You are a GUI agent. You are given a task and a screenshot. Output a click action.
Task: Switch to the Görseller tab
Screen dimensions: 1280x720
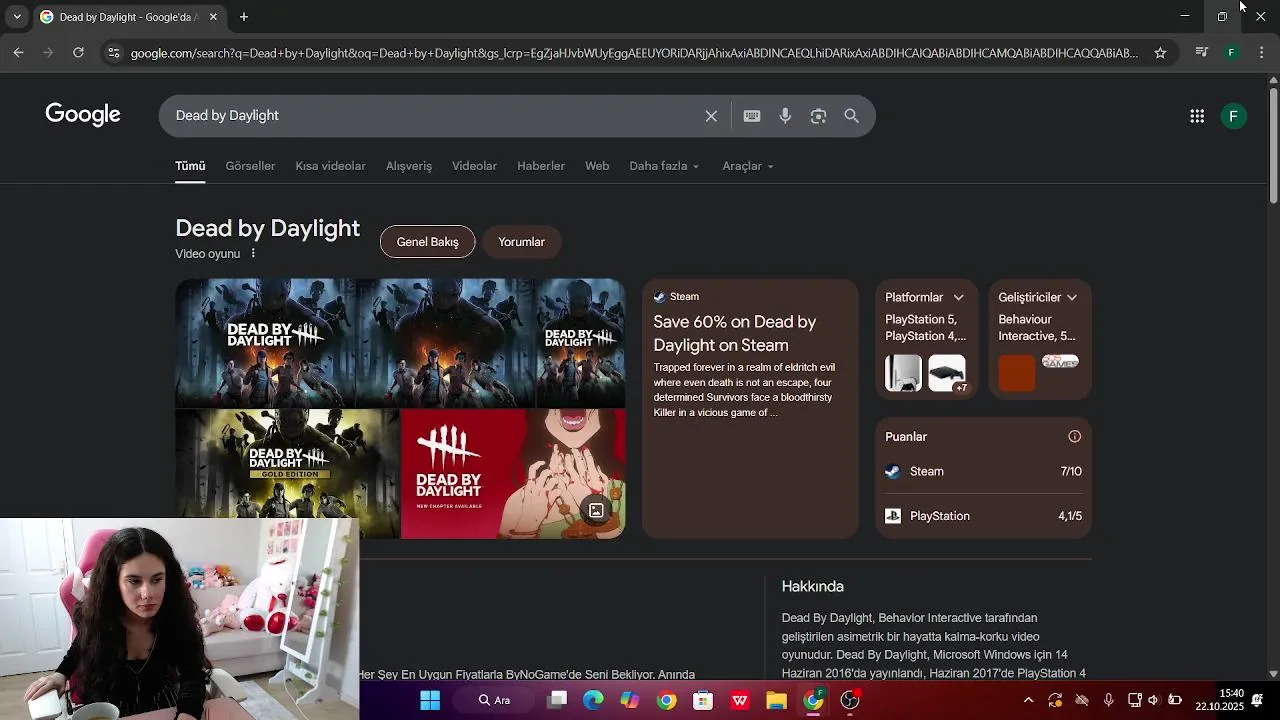click(x=250, y=166)
